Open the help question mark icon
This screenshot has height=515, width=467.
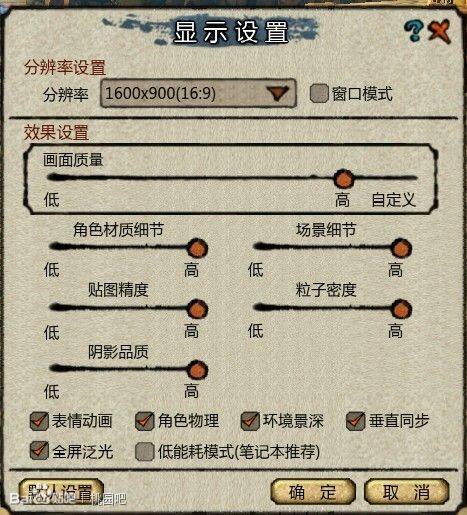click(414, 31)
